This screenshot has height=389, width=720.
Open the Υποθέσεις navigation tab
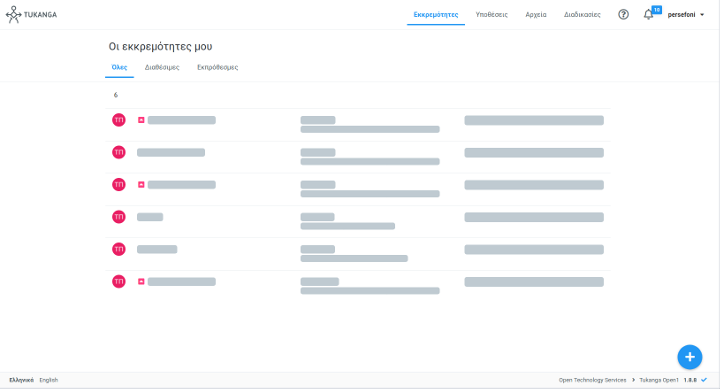point(491,15)
